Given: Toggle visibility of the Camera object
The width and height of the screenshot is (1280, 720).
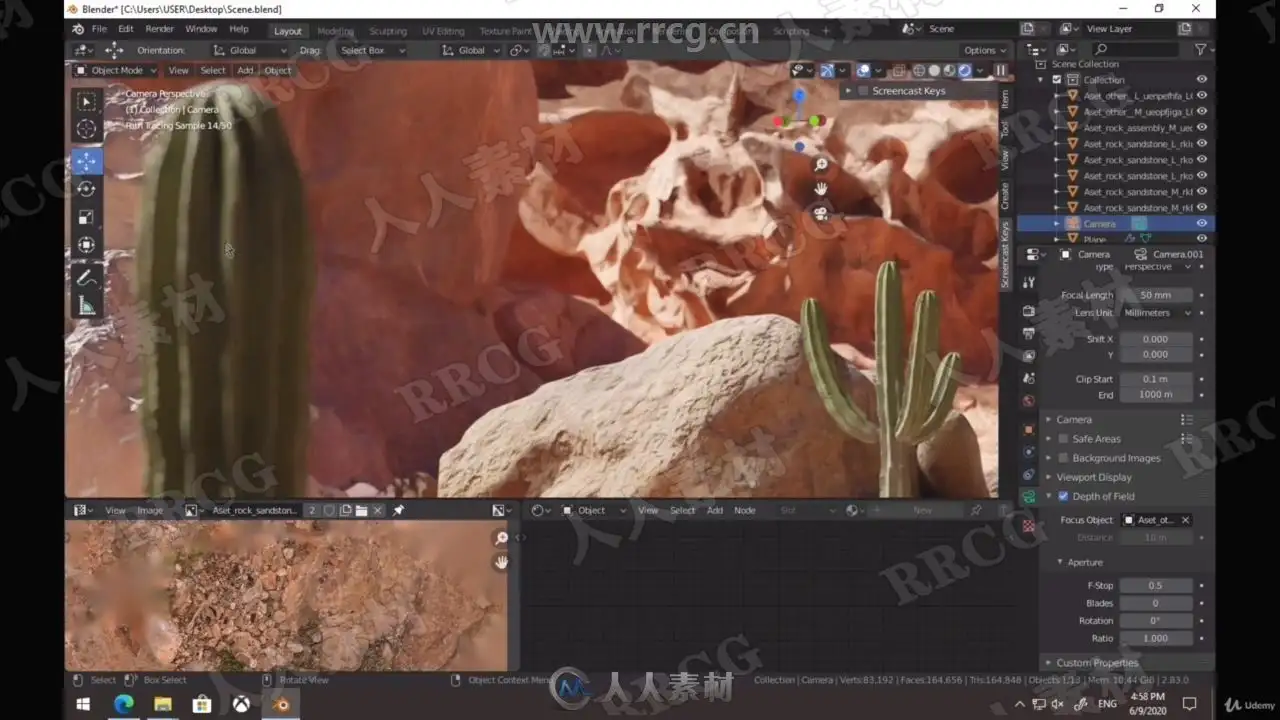Looking at the screenshot, I should [1201, 224].
